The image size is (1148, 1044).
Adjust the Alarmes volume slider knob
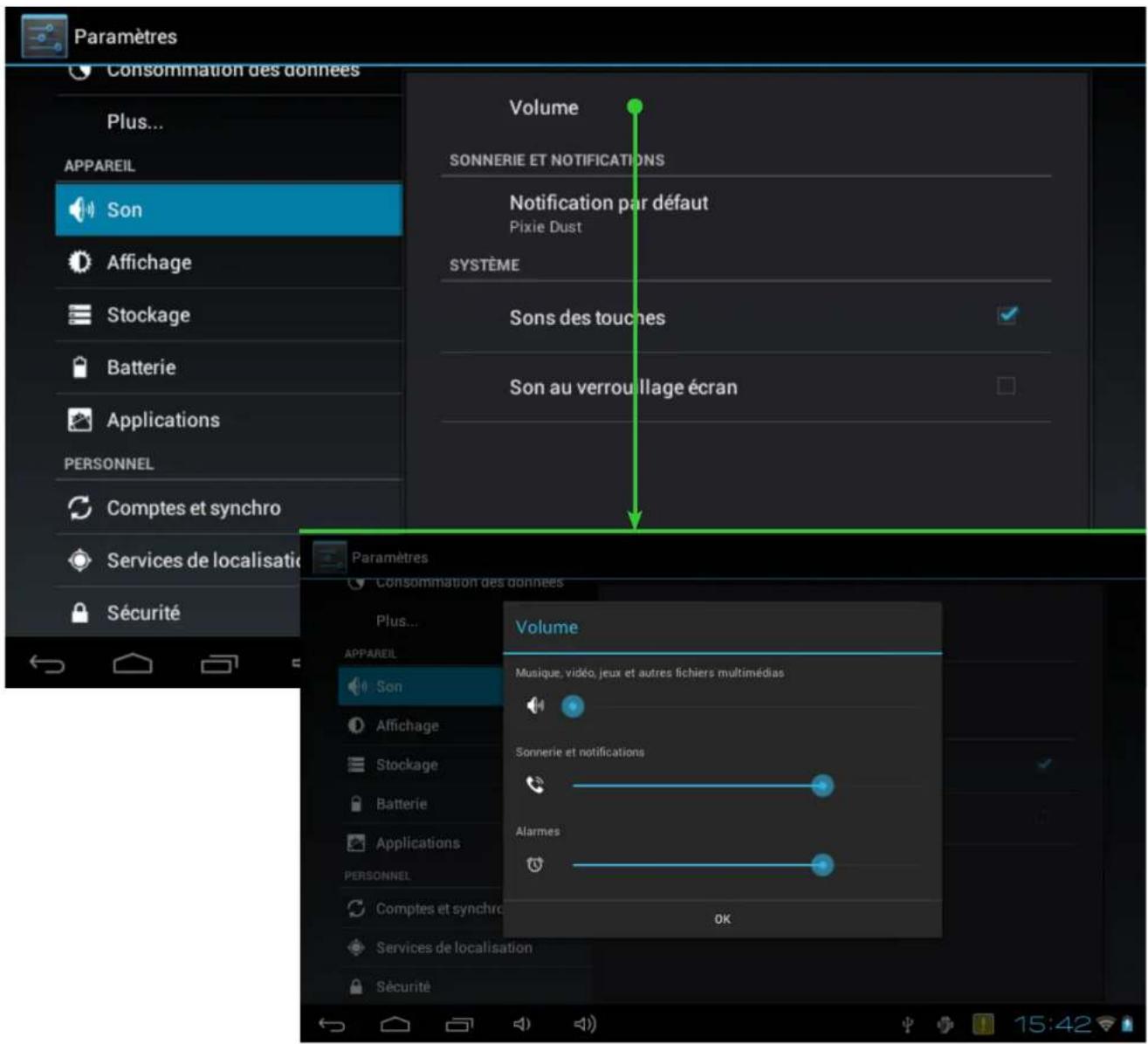tap(821, 865)
